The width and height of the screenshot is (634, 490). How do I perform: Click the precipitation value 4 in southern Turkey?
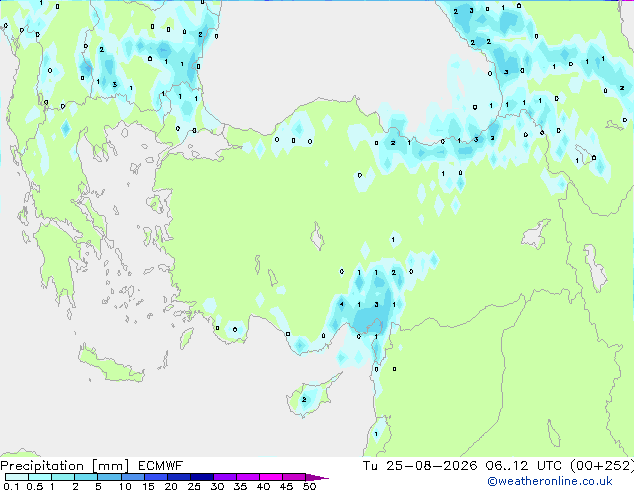point(342,304)
